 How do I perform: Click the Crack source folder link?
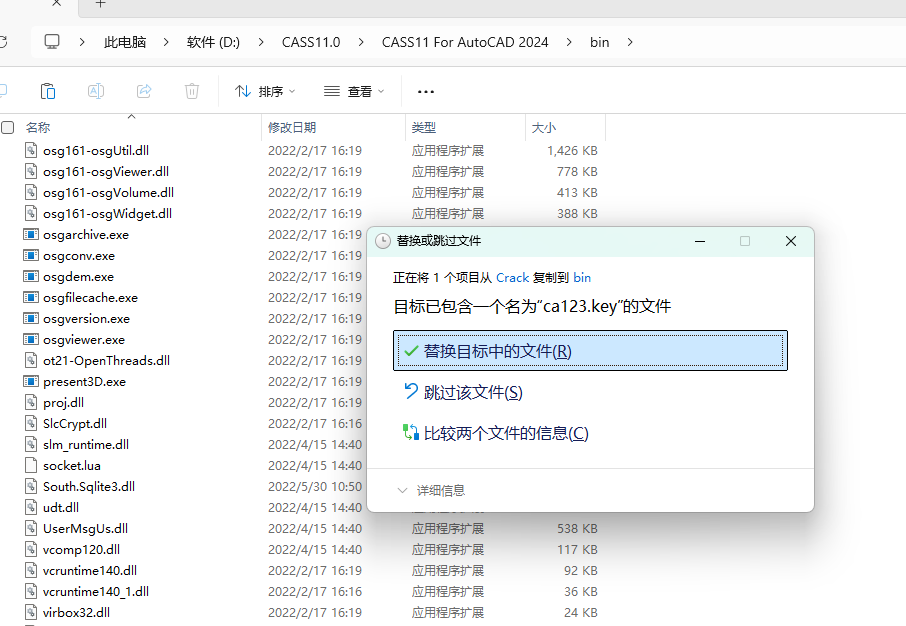point(512,278)
